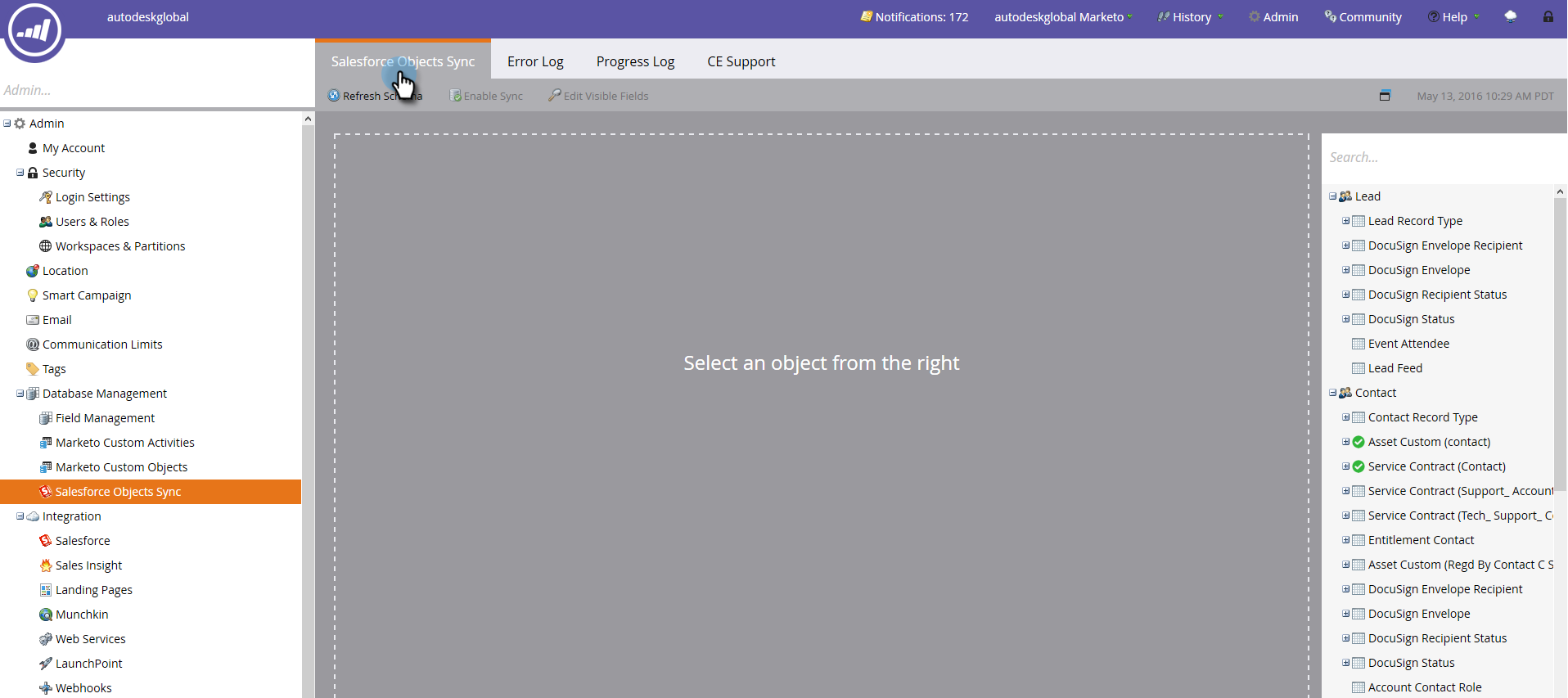The height and width of the screenshot is (698, 1568).
Task: Open Smart Campaign lightbulb icon
Action: point(33,295)
